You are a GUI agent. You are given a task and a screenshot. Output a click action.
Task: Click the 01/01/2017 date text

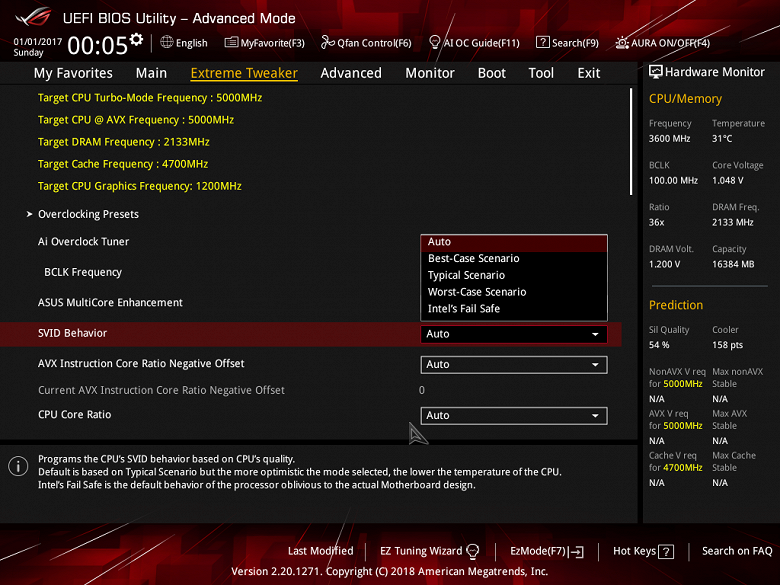[38, 42]
